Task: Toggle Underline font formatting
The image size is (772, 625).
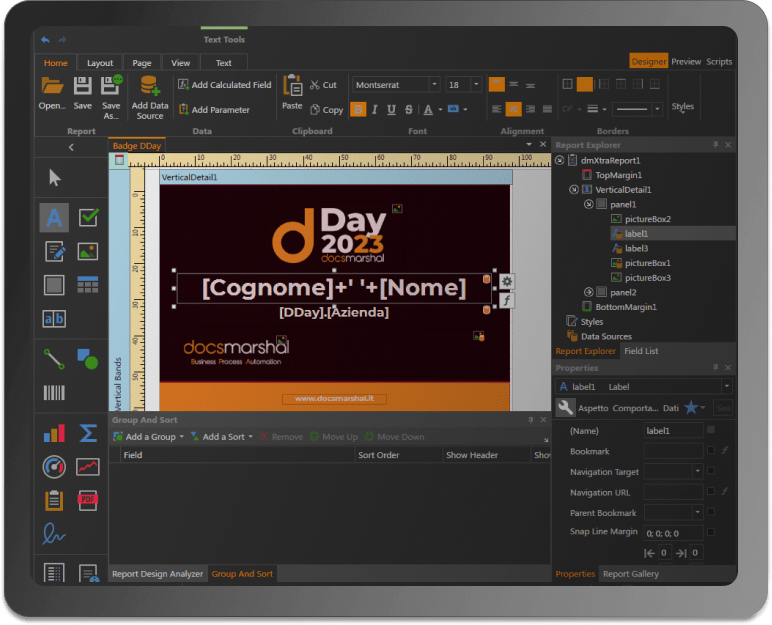Action: [391, 109]
